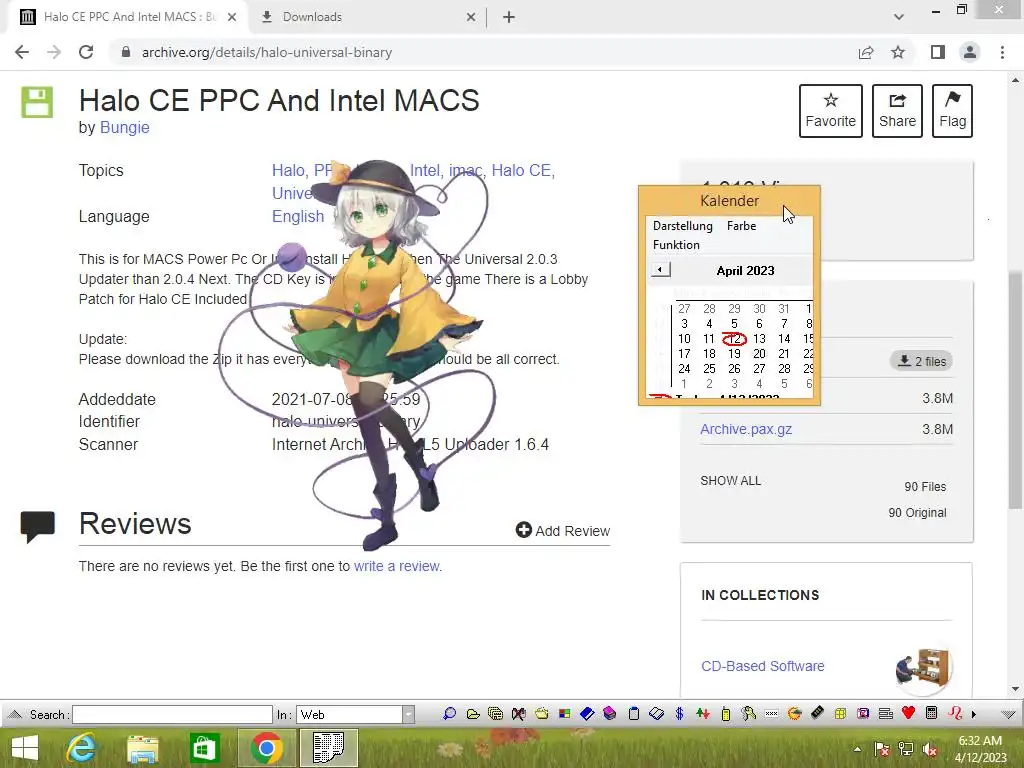1024x768 pixels.
Task: Click the red heart toolbar icon
Action: click(x=908, y=713)
